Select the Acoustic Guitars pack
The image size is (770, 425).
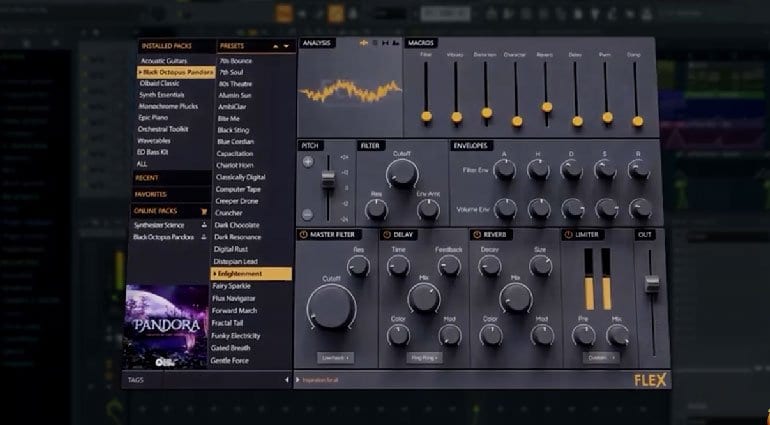tap(164, 61)
